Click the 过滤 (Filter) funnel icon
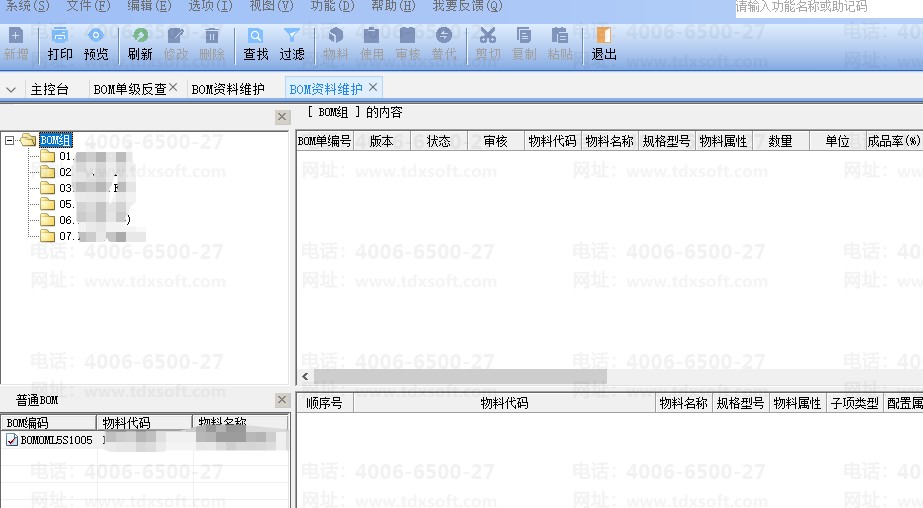This screenshot has width=923, height=508. pos(292,44)
